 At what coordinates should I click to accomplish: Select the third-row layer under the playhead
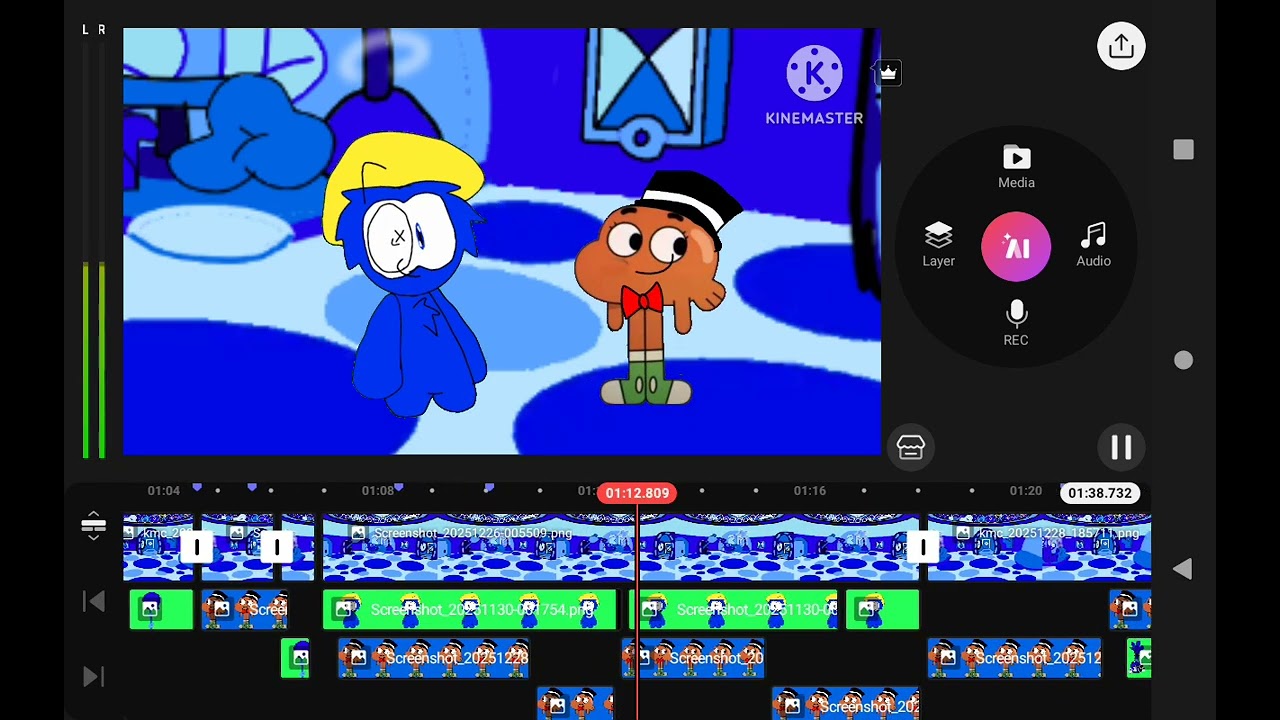692,658
